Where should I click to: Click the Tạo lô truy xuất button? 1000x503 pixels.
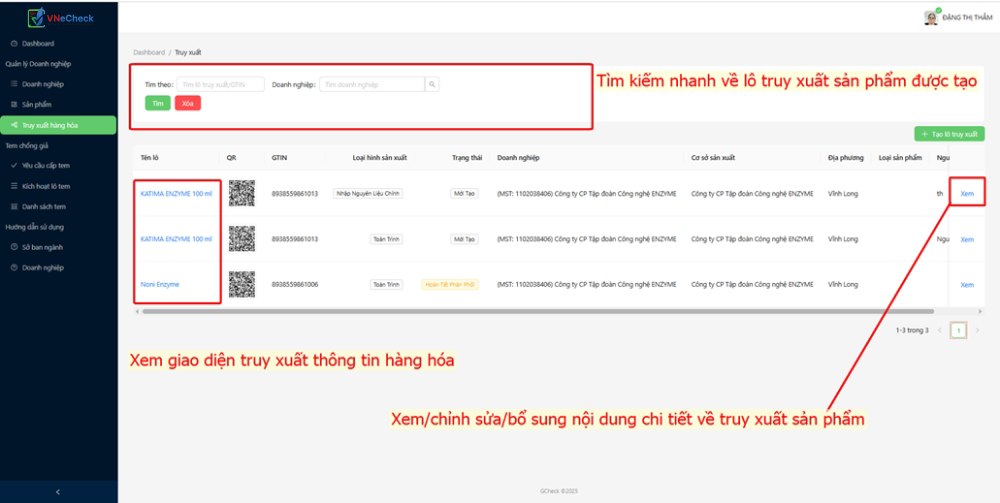[x=949, y=135]
